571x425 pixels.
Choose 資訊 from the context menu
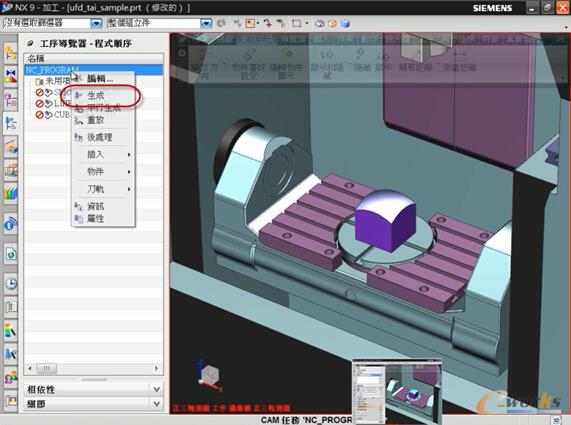coord(103,206)
